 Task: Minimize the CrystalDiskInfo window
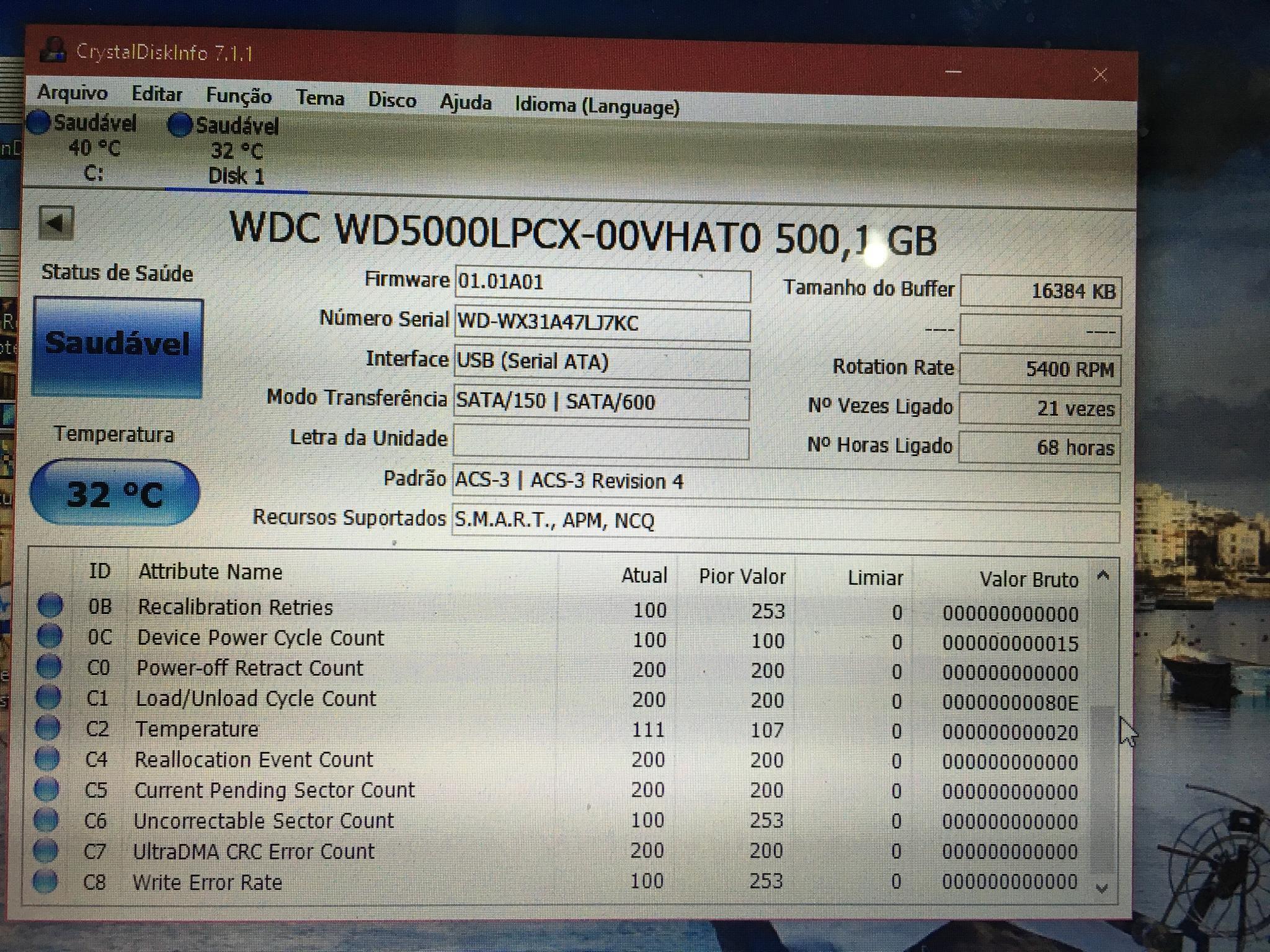click(954, 72)
